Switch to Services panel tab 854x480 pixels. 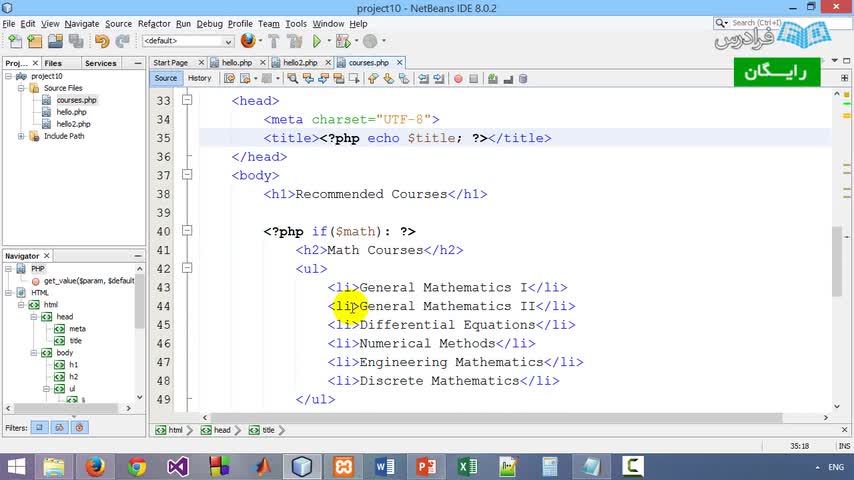coord(101,63)
